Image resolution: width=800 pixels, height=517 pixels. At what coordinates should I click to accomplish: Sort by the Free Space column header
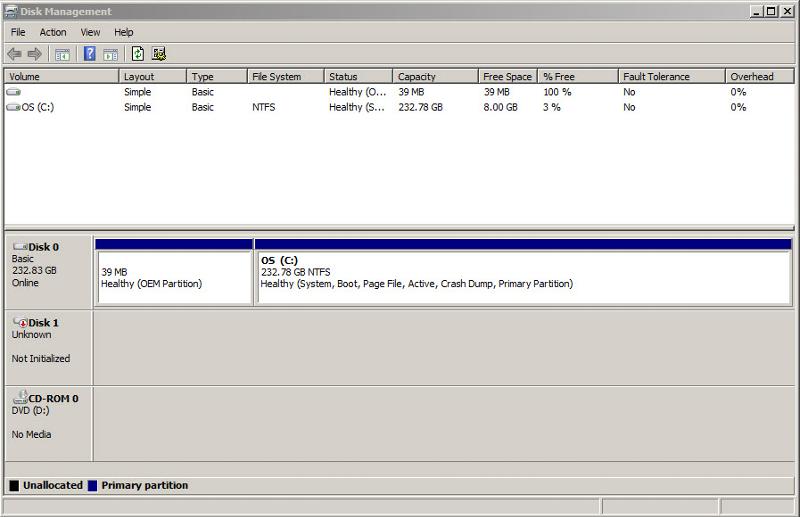pyautogui.click(x=508, y=77)
